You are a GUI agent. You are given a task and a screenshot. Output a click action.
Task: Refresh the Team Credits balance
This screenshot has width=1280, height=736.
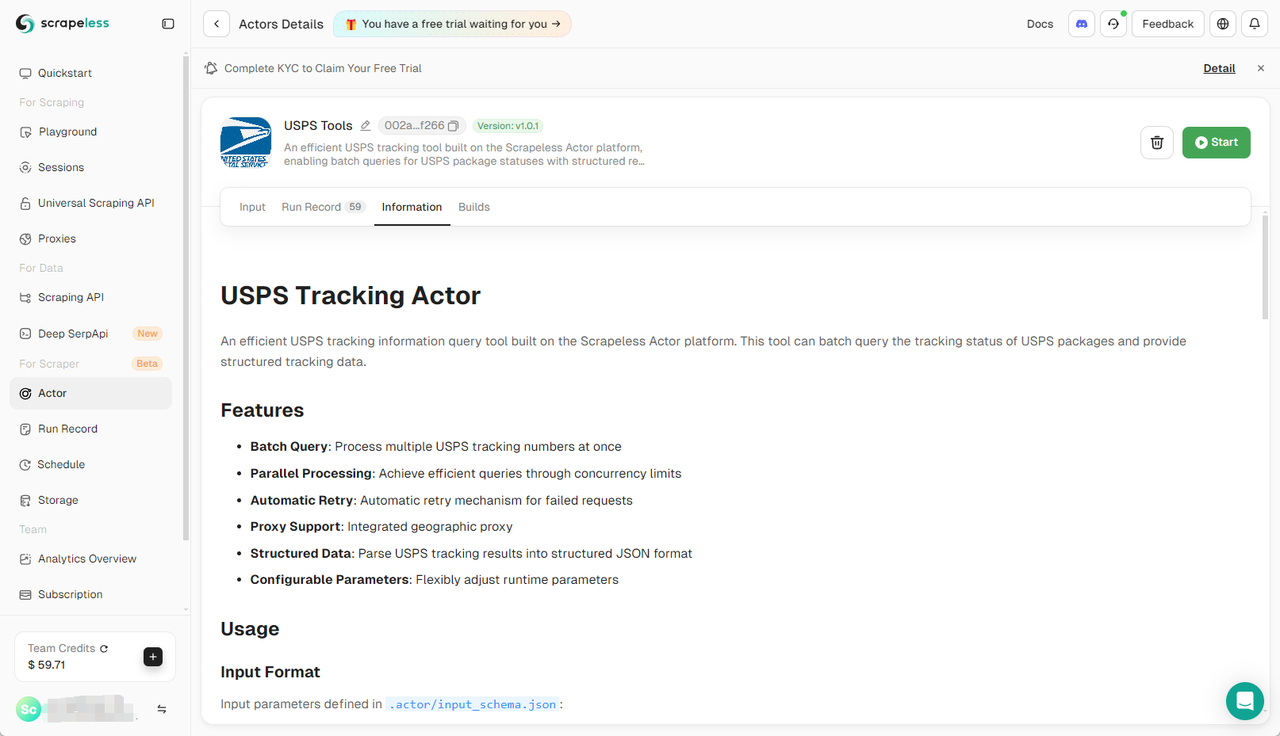pos(104,649)
